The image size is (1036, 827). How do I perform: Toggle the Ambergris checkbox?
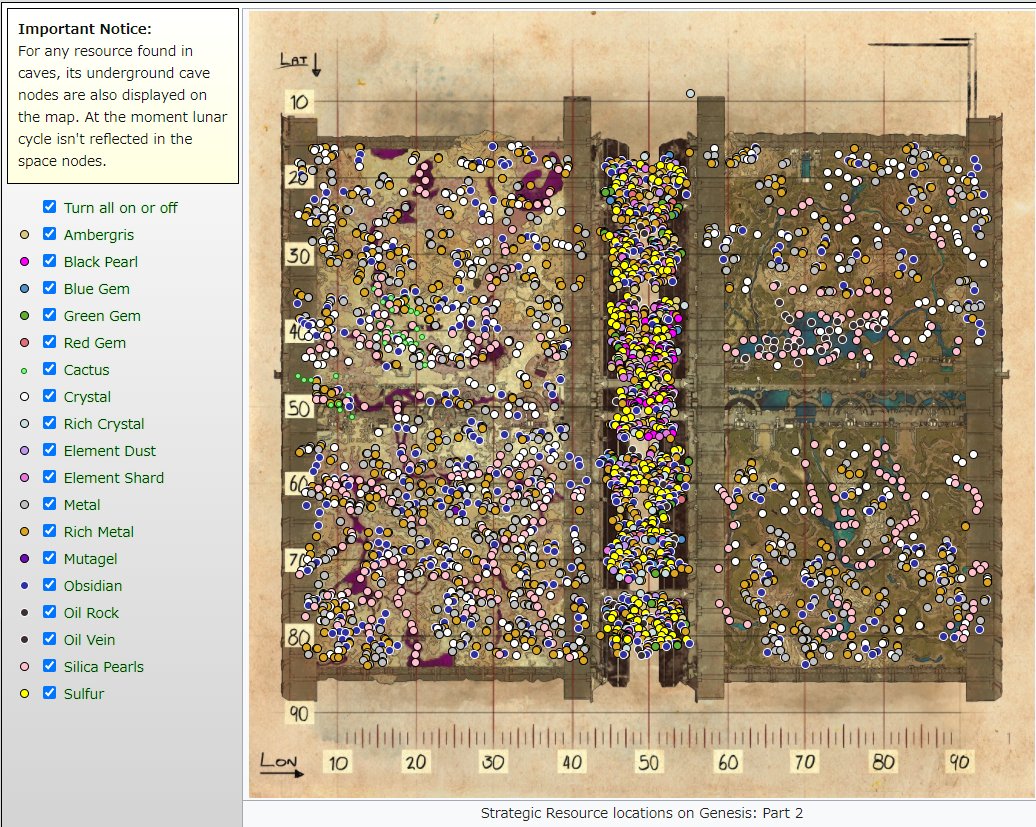point(50,234)
